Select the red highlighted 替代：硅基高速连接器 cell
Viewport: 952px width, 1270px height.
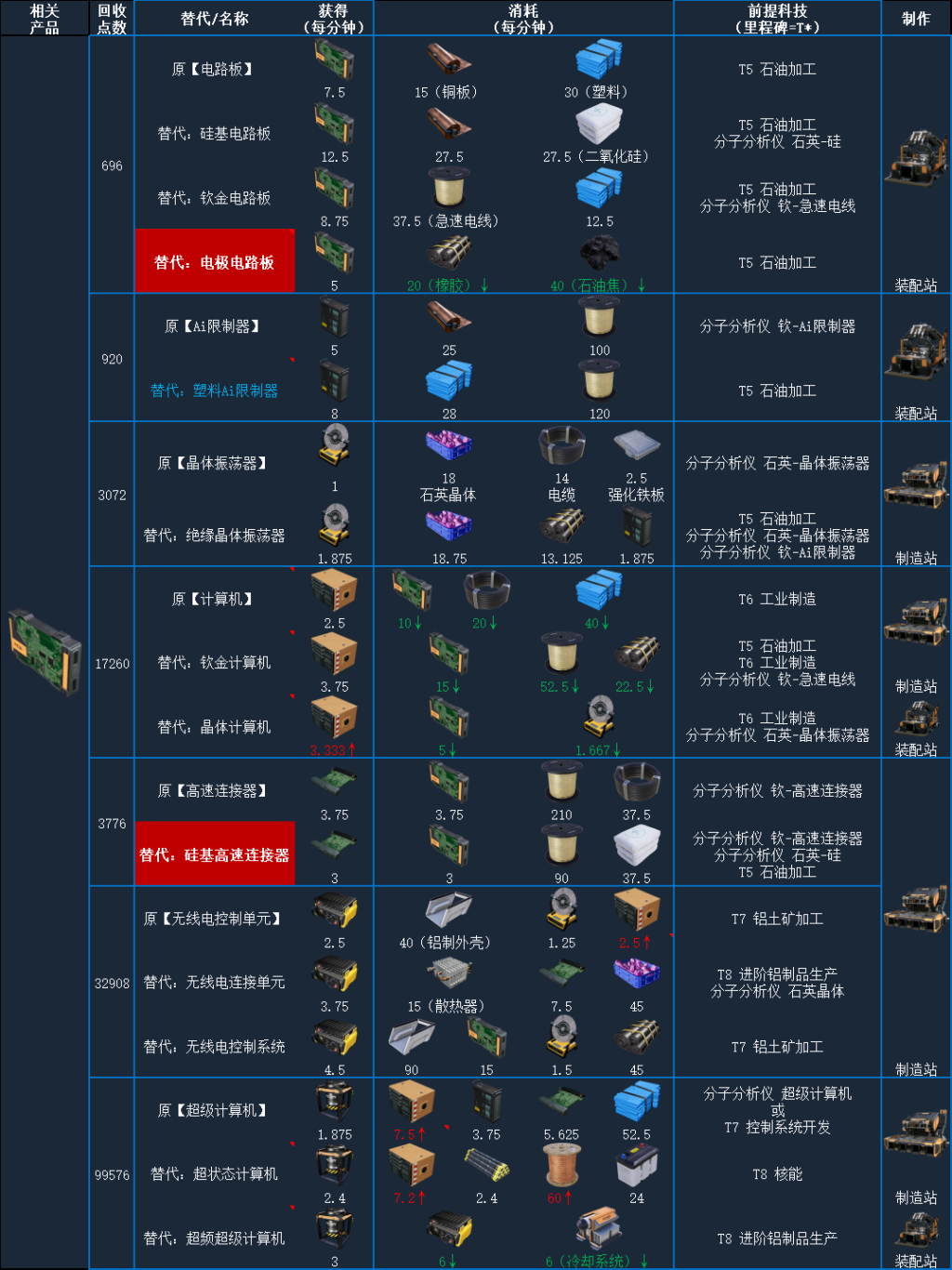coord(215,853)
